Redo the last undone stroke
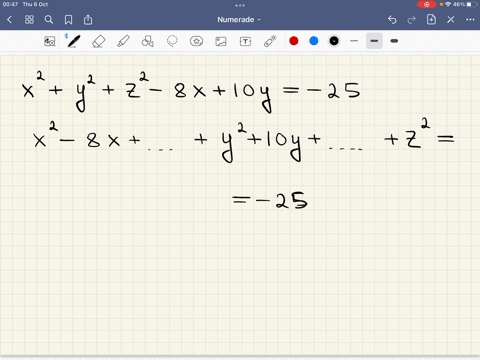 click(412, 20)
